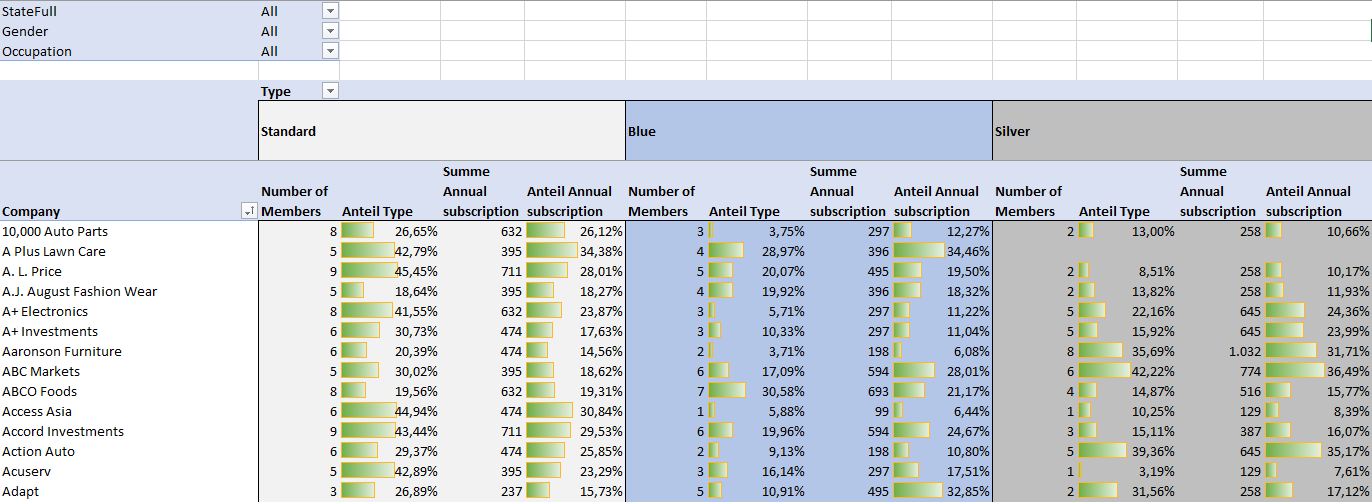Open the Company row filter dropdown
1372x502 pixels.
pos(249,211)
